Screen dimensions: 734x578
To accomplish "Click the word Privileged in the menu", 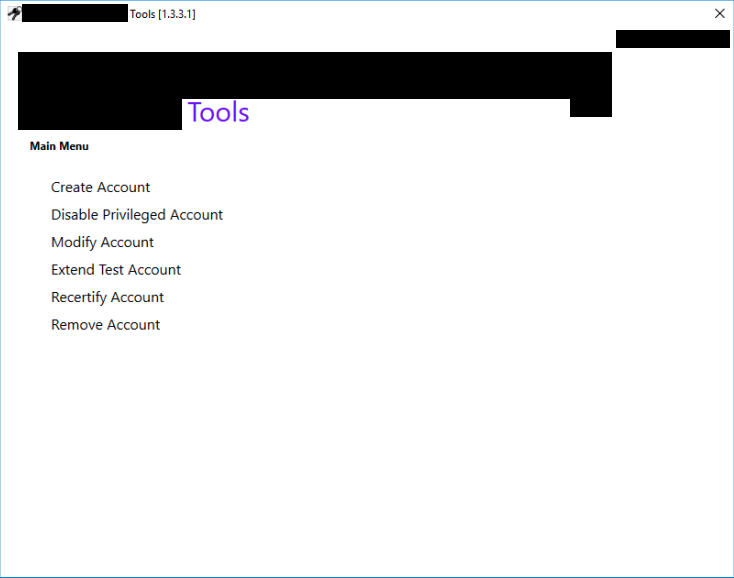I will tap(134, 215).
